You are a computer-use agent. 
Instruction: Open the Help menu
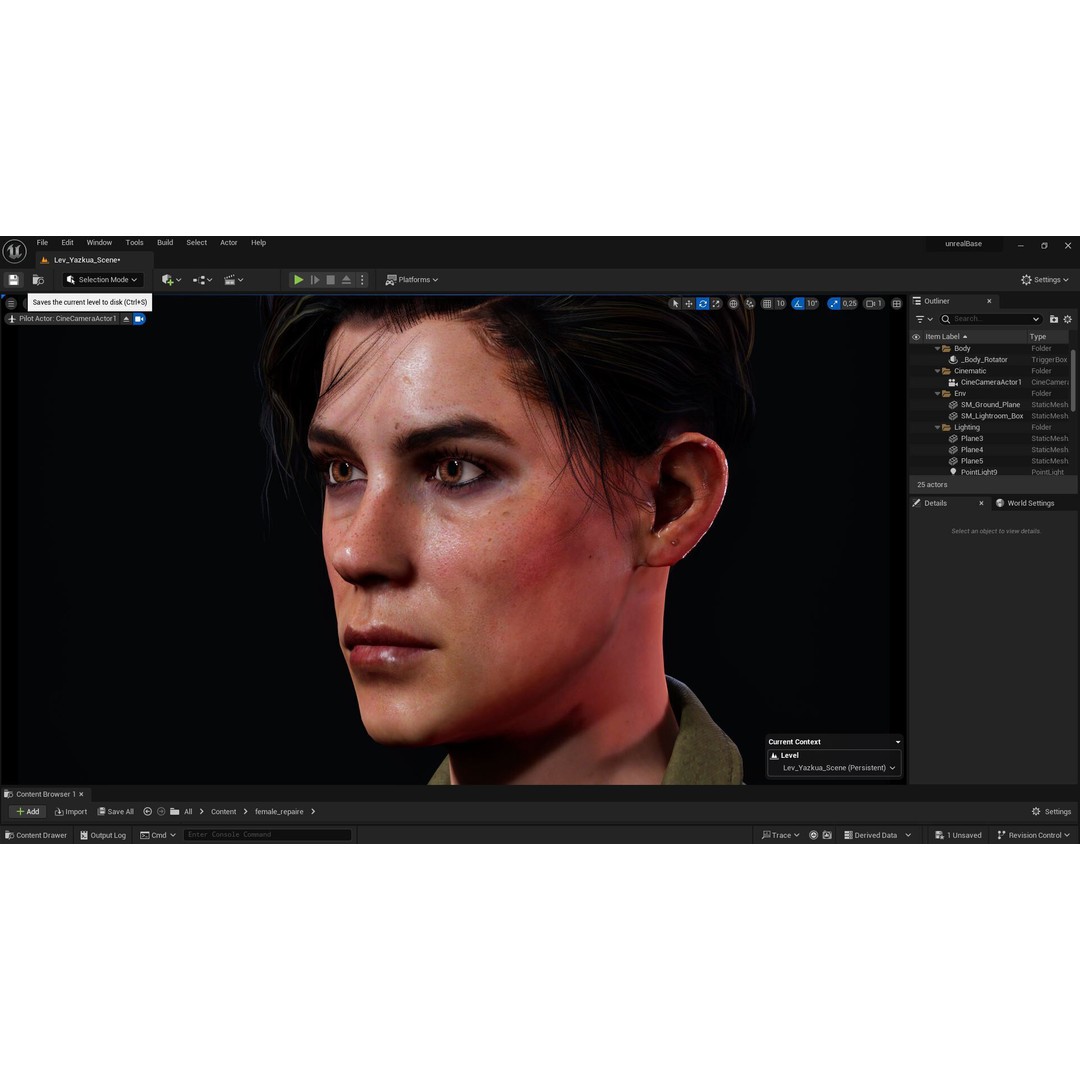[x=258, y=242]
